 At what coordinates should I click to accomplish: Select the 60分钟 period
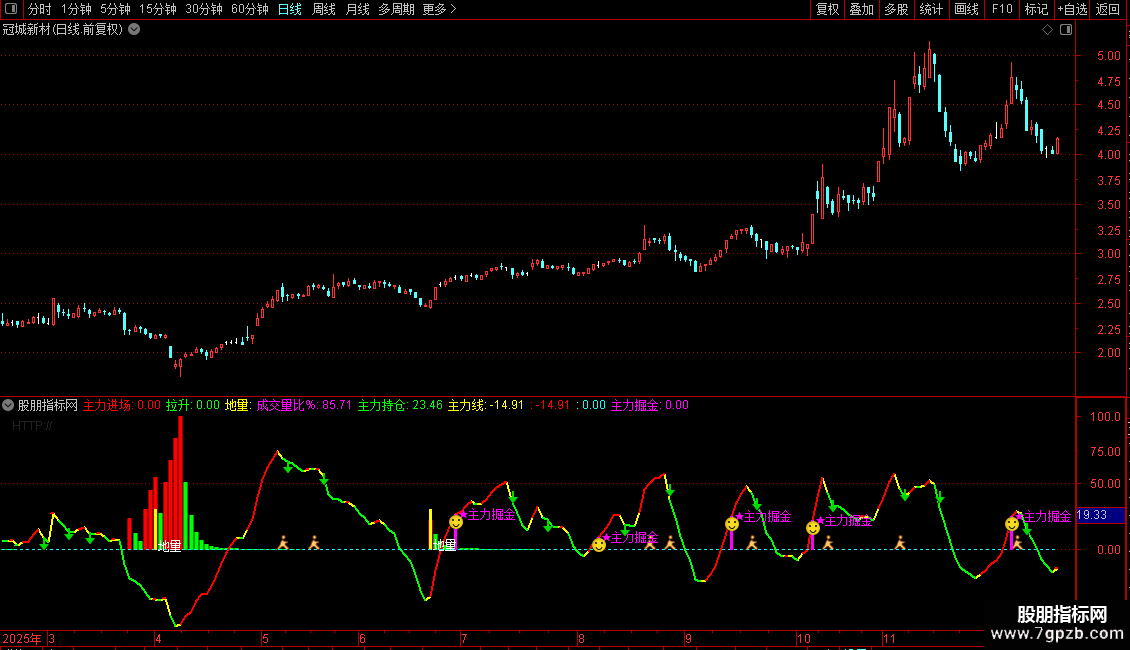point(250,9)
